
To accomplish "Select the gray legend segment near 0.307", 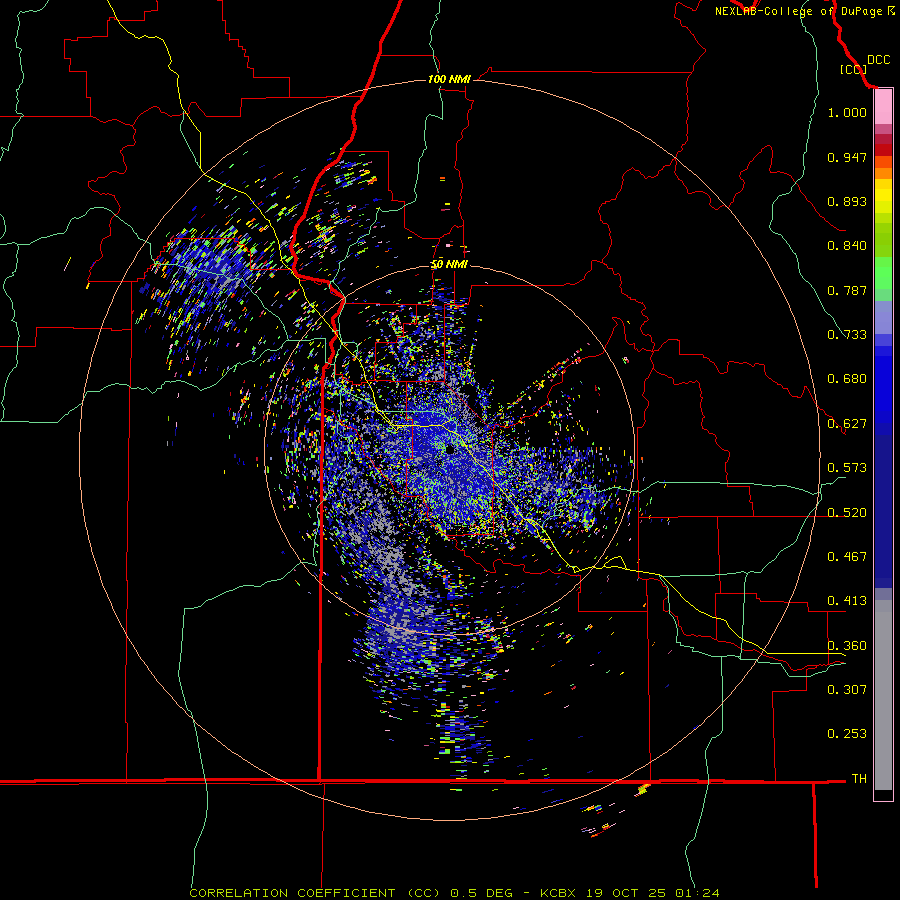I will tap(883, 695).
